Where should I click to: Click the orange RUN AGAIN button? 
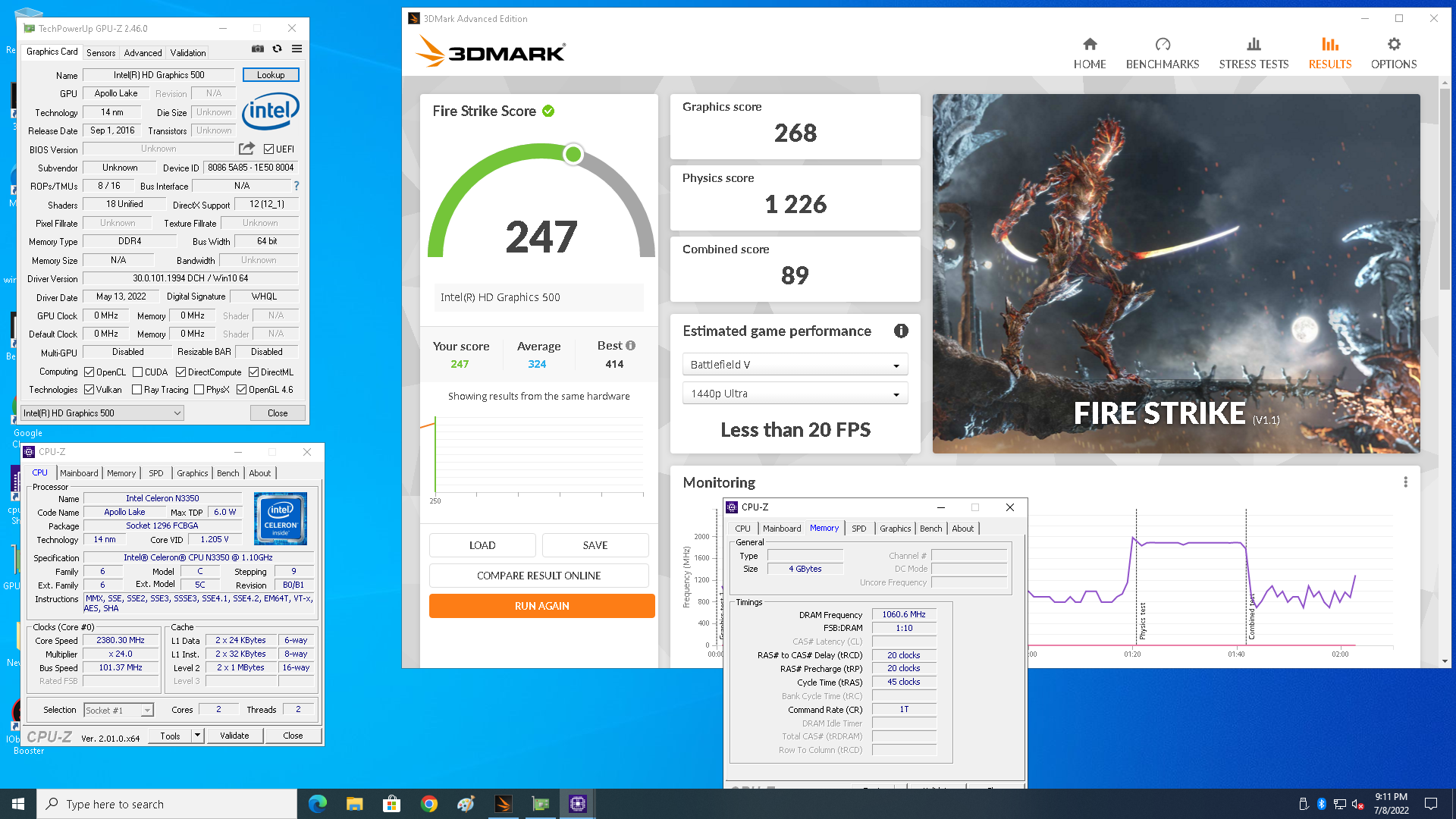542,606
